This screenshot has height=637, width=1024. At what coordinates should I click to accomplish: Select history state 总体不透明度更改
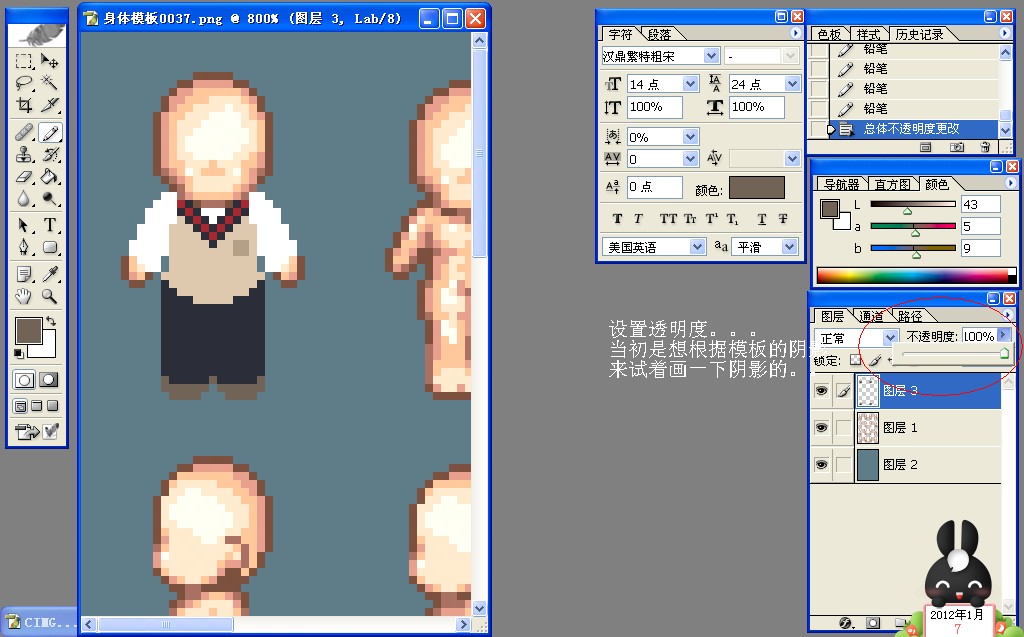912,129
